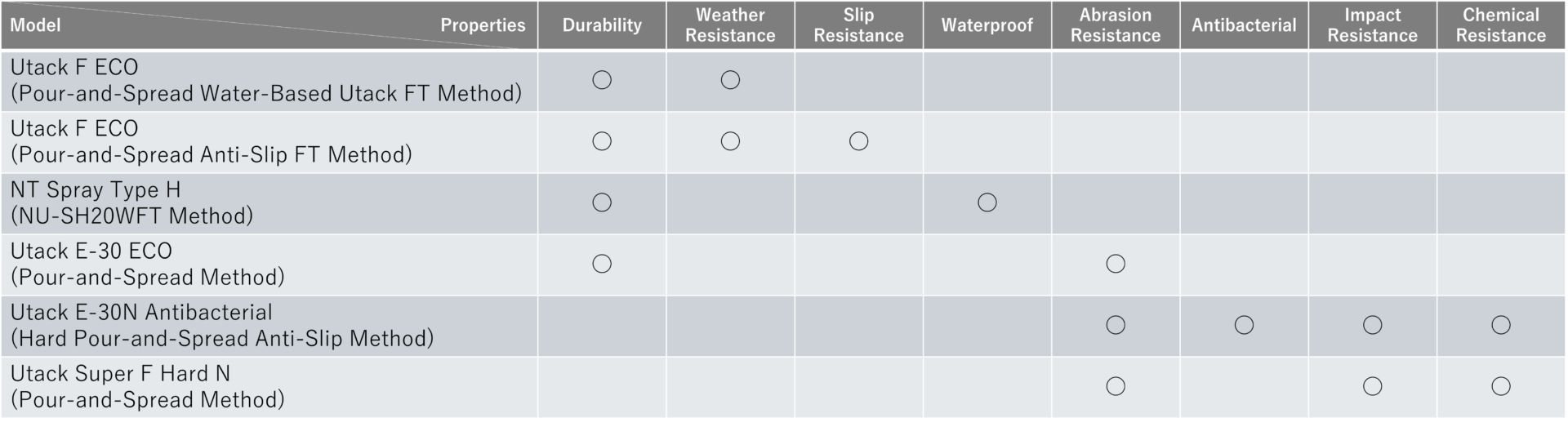This screenshot has height=427, width=1568.
Task: Click the Antibacterial column header
Action: [1244, 25]
